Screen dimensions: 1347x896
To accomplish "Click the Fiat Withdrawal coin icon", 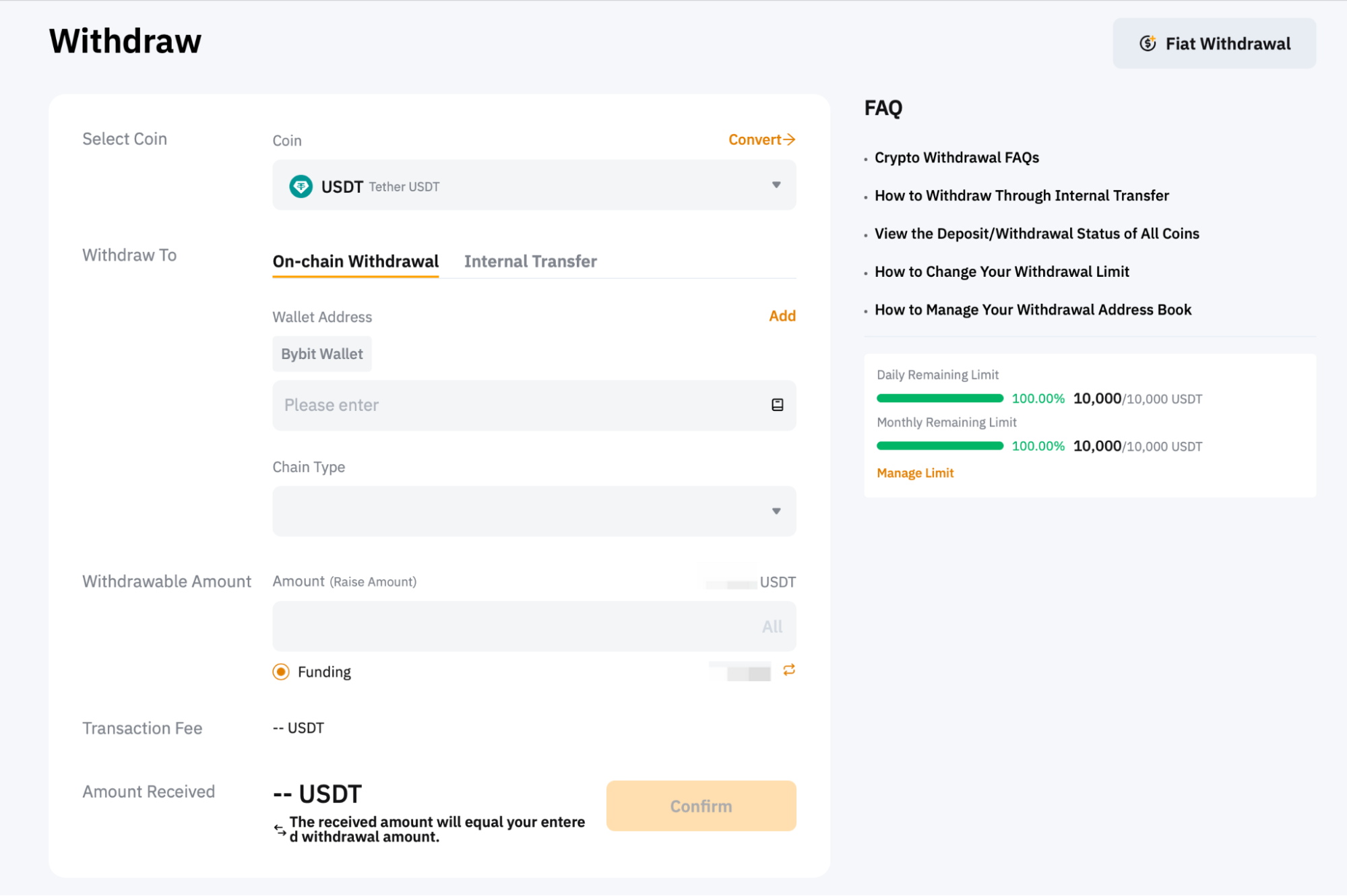I will tap(1147, 44).
